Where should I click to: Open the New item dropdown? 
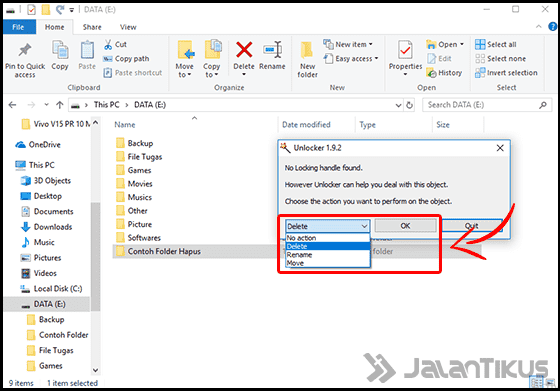pyautogui.click(x=348, y=44)
